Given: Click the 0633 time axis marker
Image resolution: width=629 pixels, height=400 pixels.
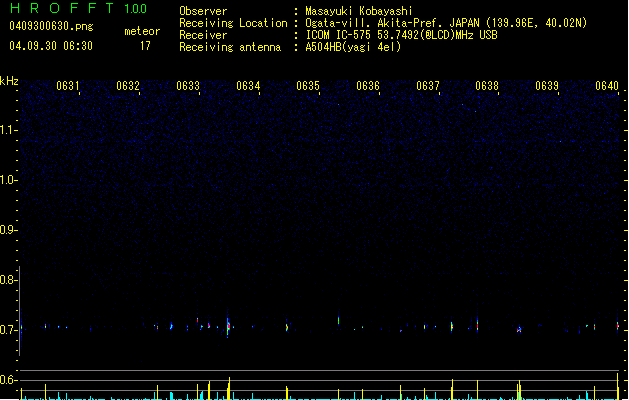Looking at the screenshot, I should [188, 86].
